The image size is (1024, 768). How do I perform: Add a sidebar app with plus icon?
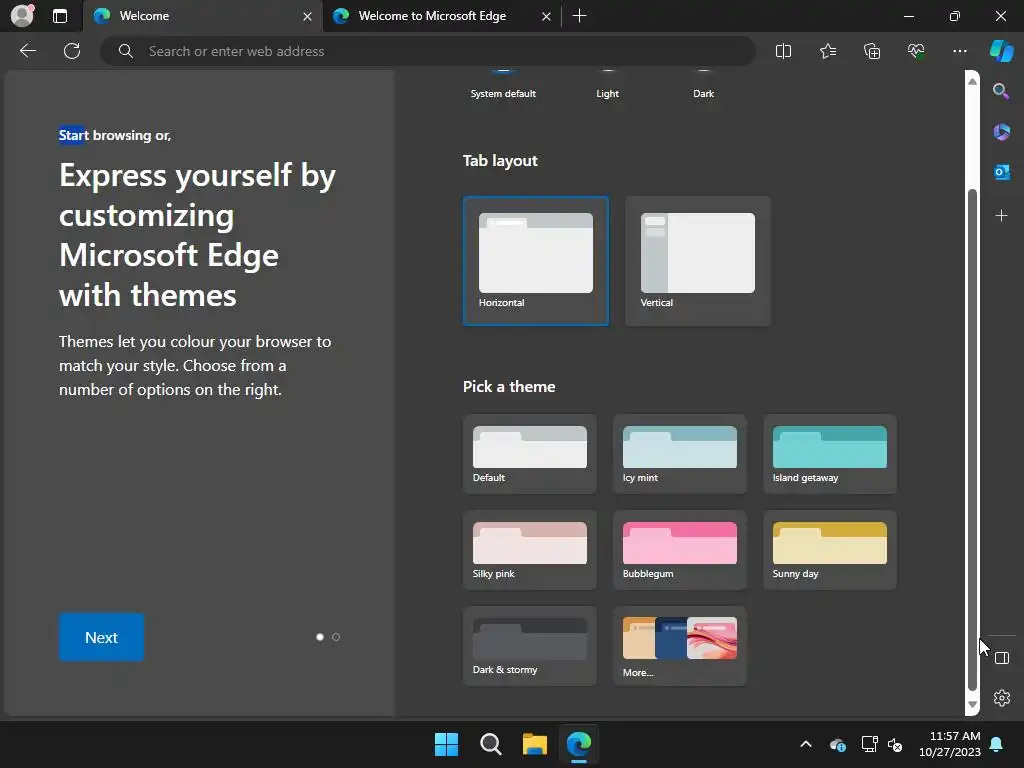coord(1001,216)
